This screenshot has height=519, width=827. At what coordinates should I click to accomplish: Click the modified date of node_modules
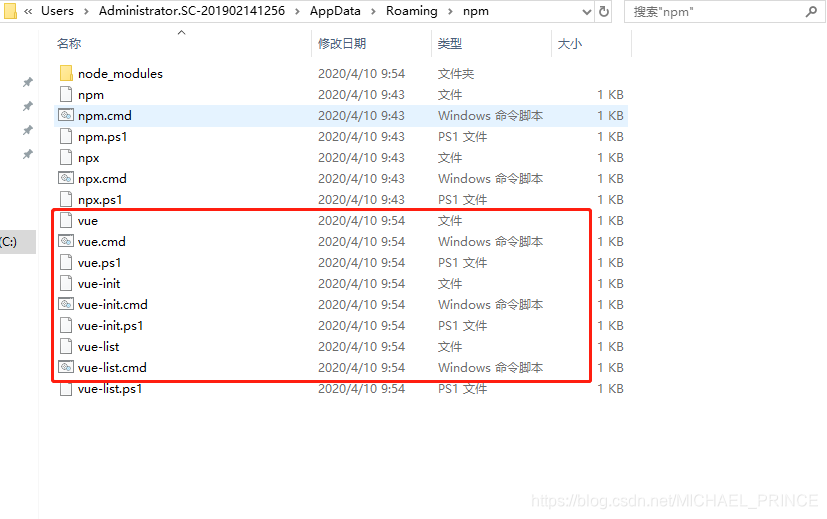pos(361,73)
